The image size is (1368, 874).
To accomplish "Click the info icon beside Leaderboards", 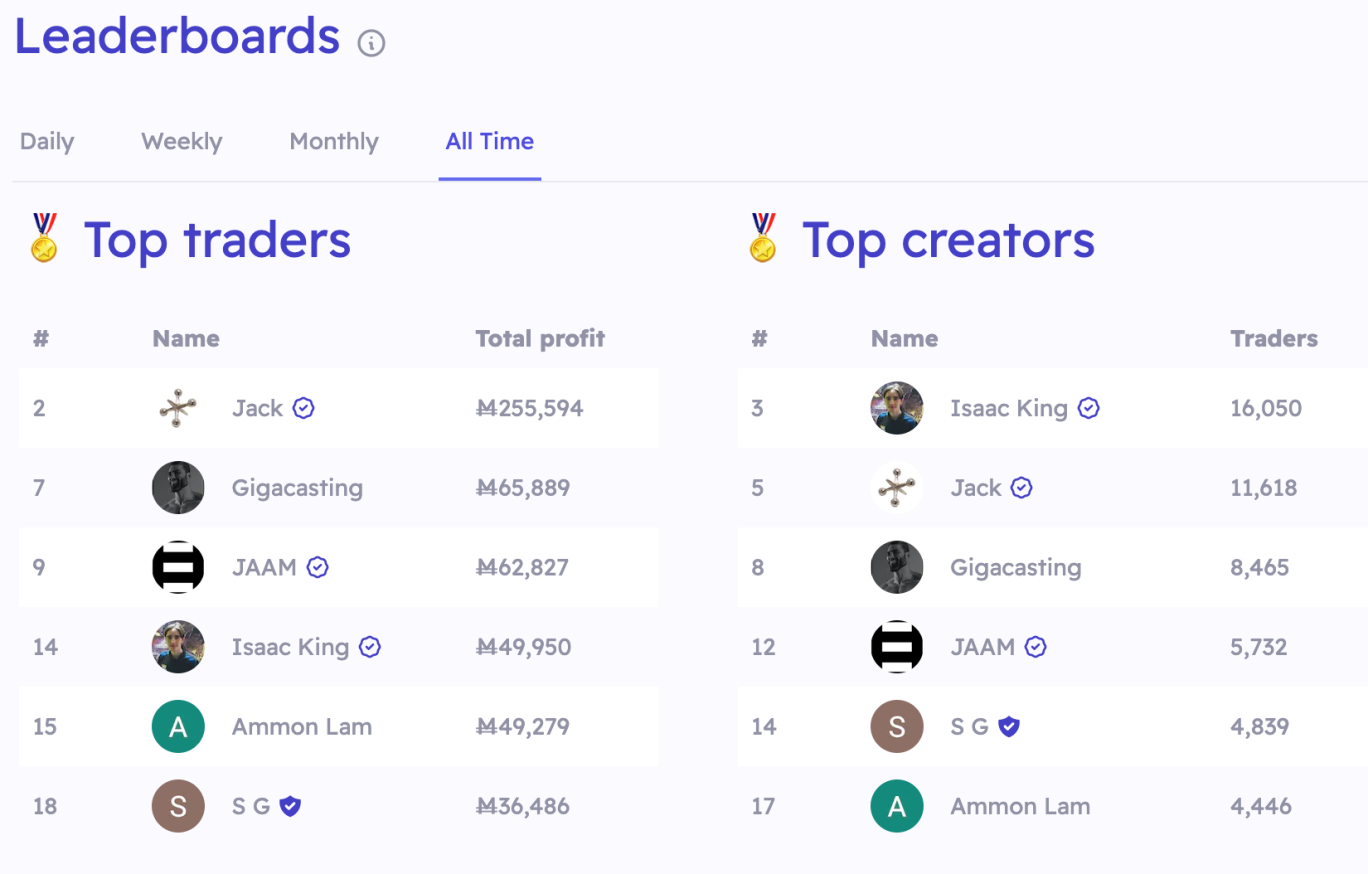I will coord(371,43).
